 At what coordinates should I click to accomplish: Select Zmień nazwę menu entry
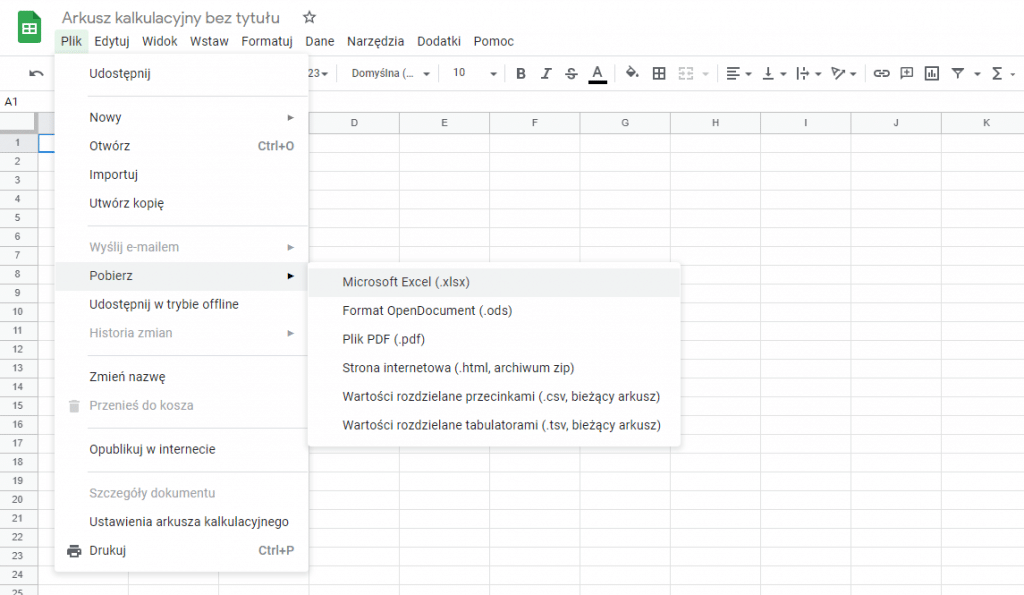pyautogui.click(x=182, y=377)
